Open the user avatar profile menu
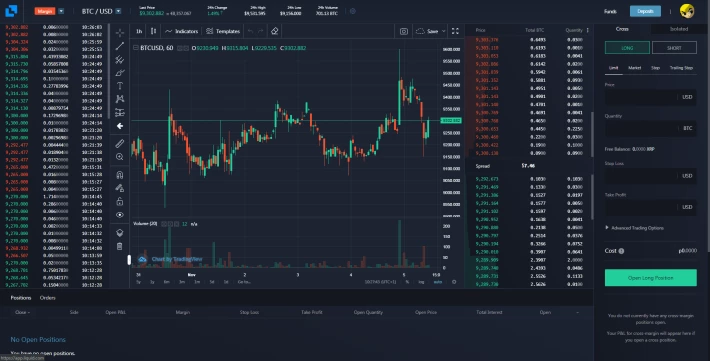Image resolution: width=710 pixels, height=361 pixels. [687, 11]
